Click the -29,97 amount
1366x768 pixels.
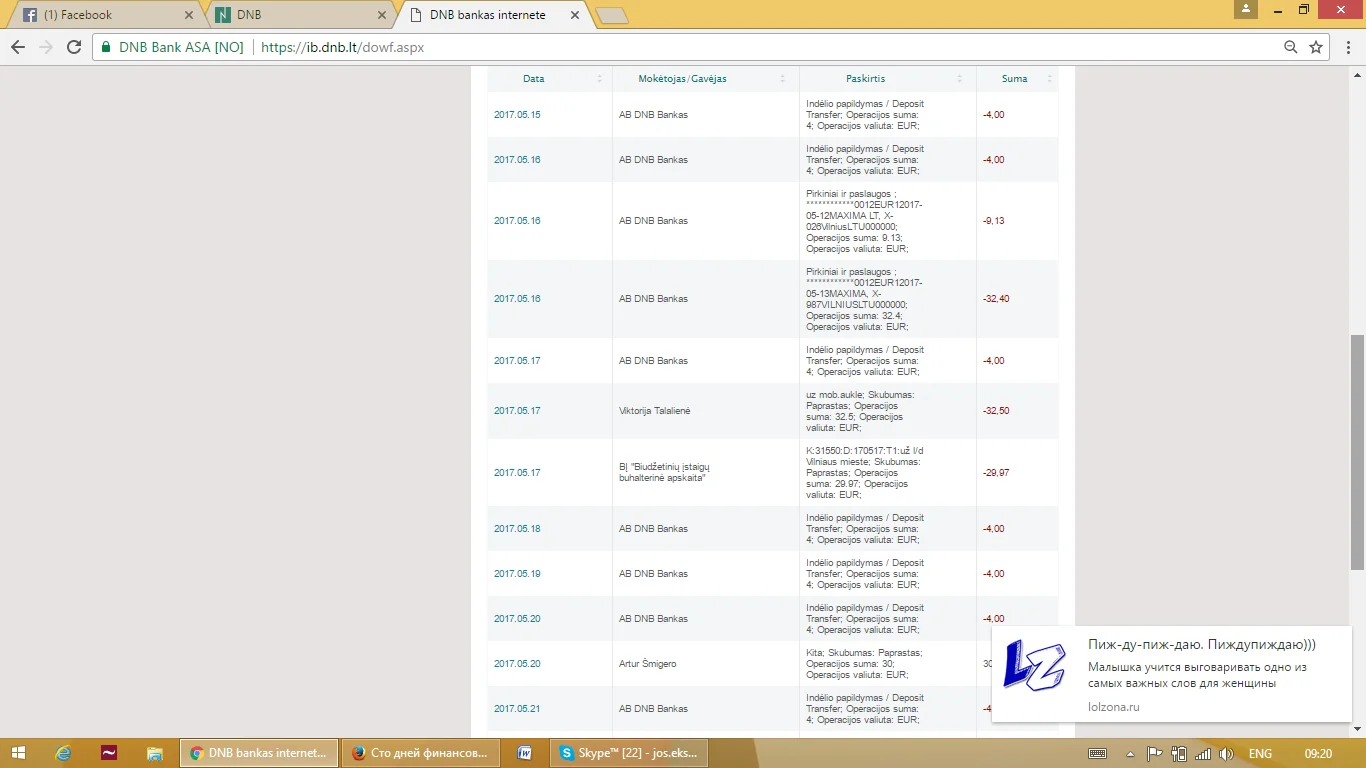[996, 473]
